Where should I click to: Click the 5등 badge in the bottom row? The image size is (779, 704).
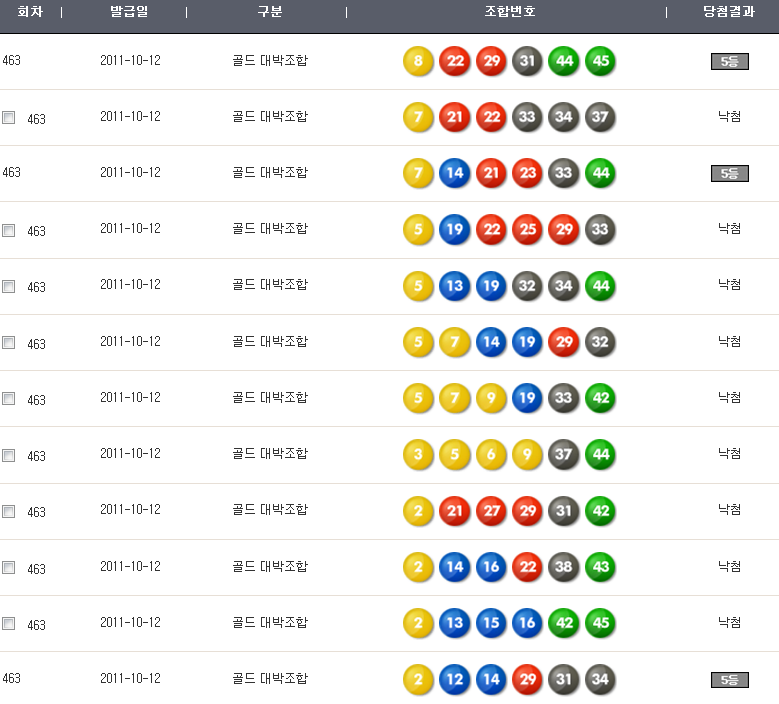[x=729, y=680]
